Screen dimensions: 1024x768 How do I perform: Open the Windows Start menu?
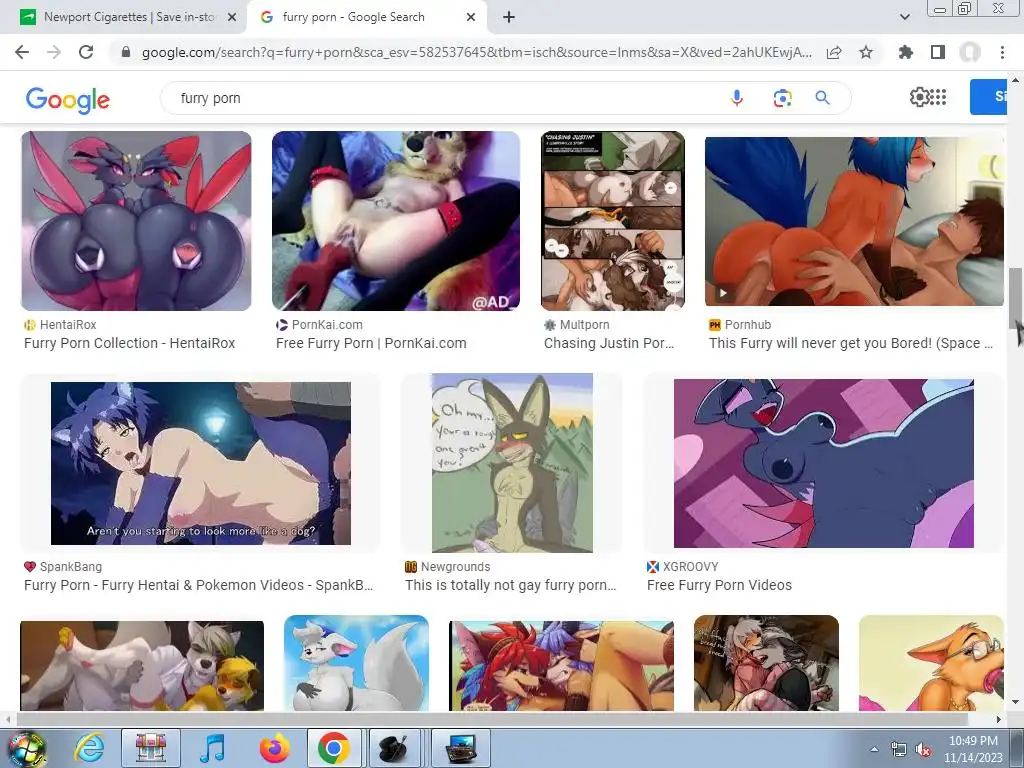[25, 748]
